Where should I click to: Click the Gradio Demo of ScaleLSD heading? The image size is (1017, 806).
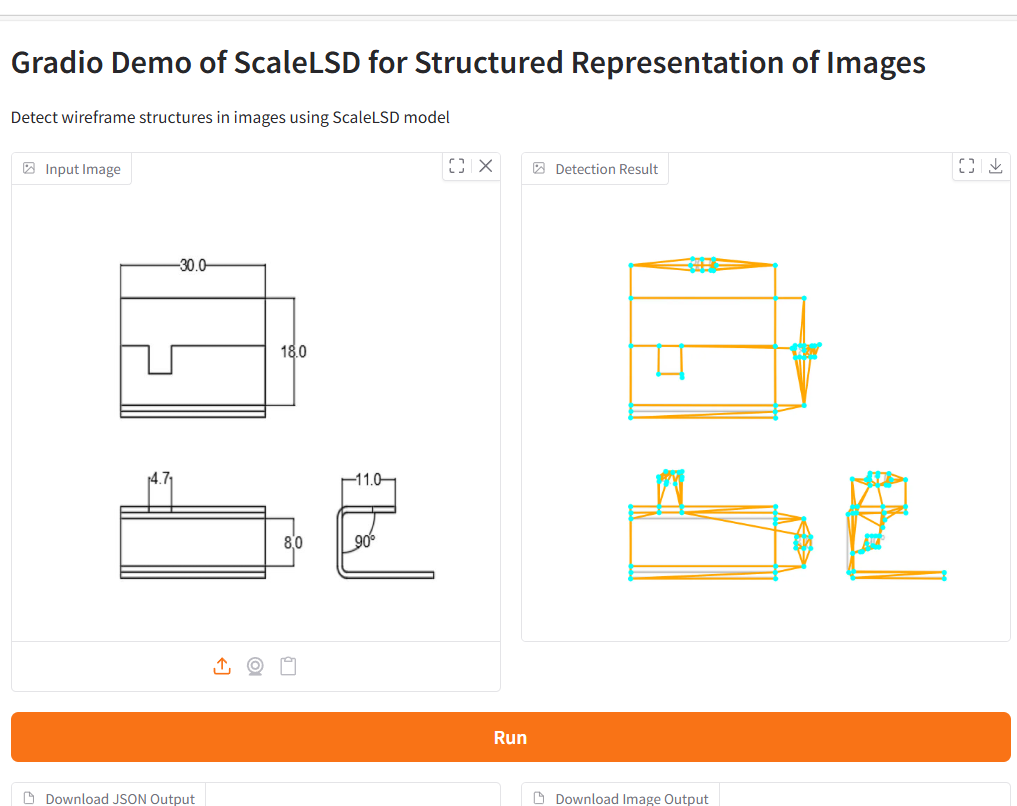[468, 62]
